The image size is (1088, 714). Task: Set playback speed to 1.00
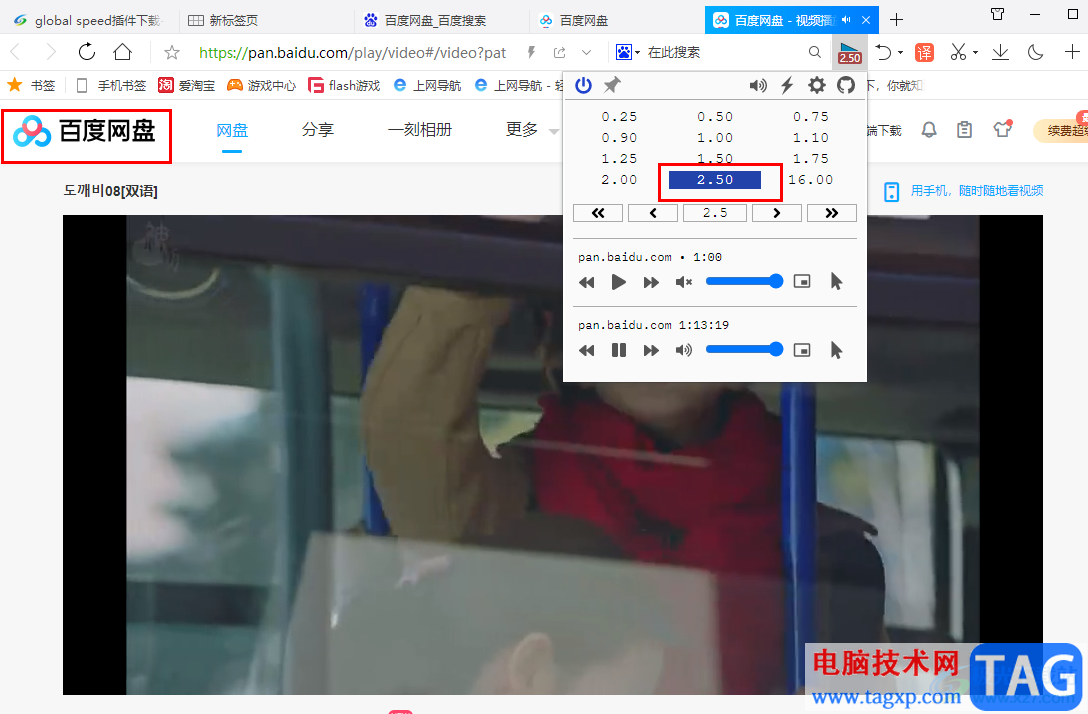click(x=715, y=137)
